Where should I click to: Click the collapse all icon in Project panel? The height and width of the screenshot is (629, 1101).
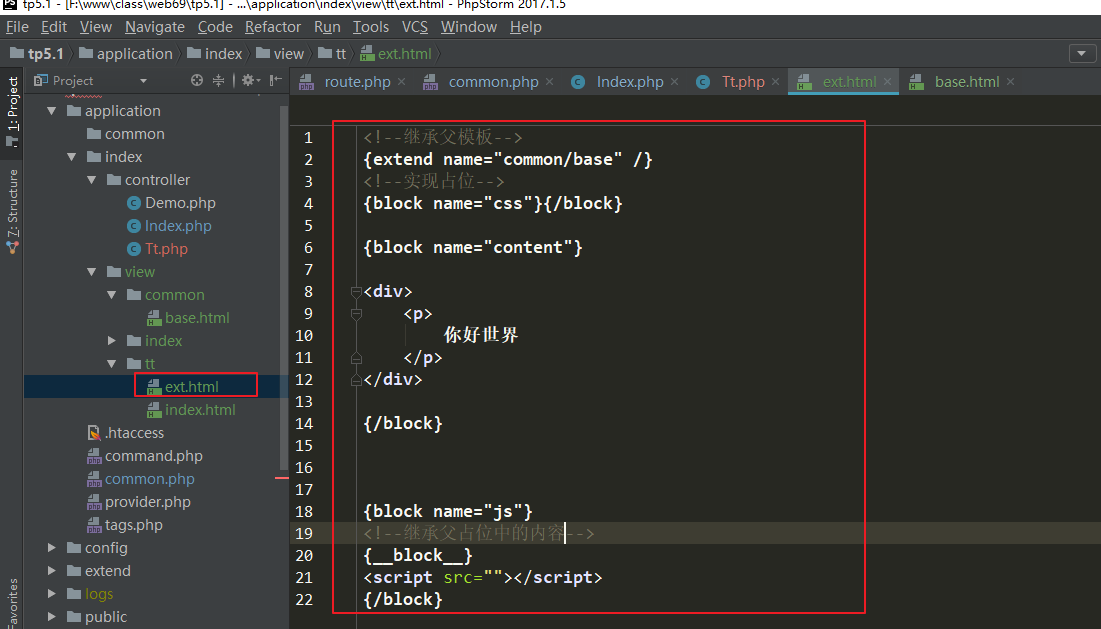(218, 81)
